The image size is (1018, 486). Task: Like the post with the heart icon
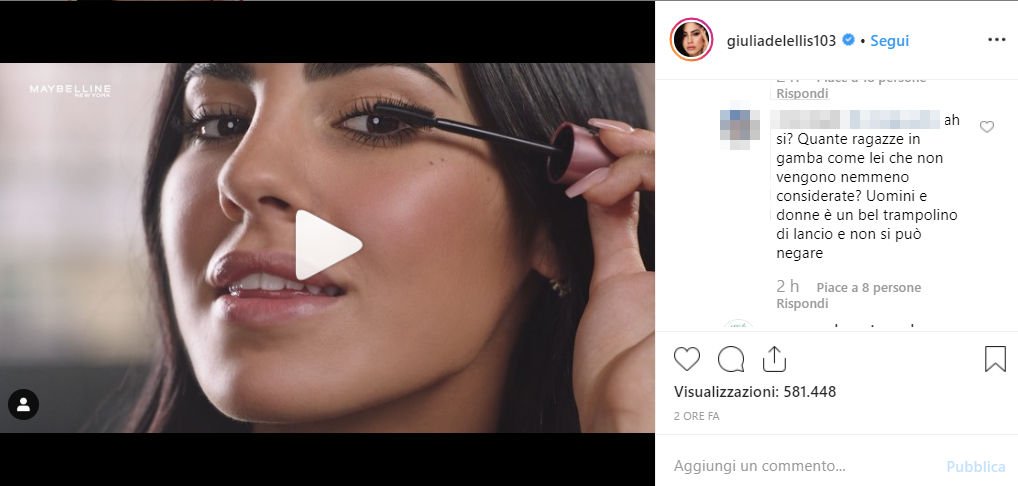[686, 359]
